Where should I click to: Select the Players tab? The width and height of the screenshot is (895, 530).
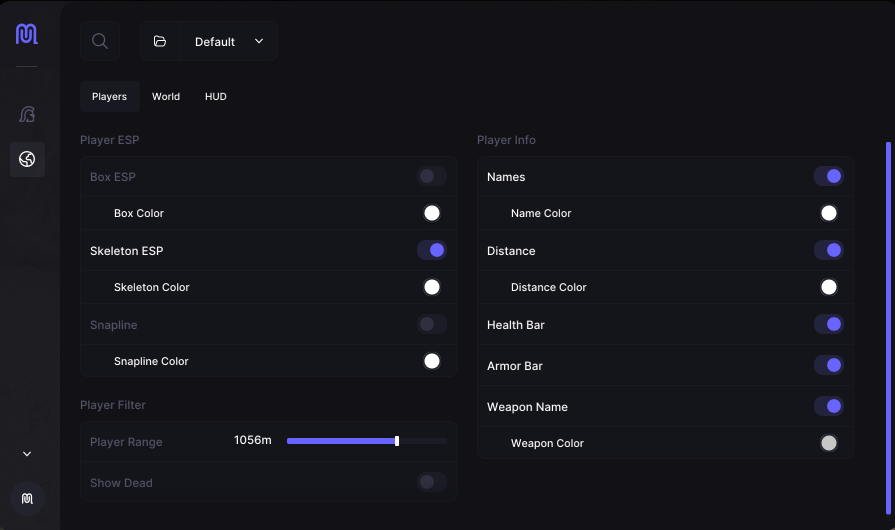coord(109,97)
